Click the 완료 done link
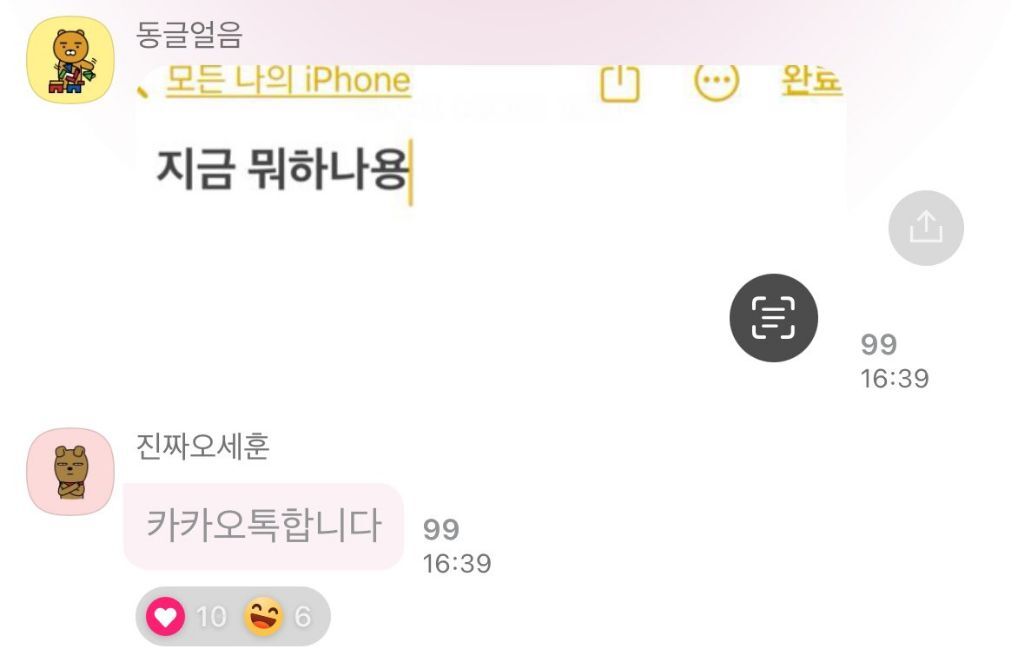Image resolution: width=1024 pixels, height=662 pixels. (812, 81)
